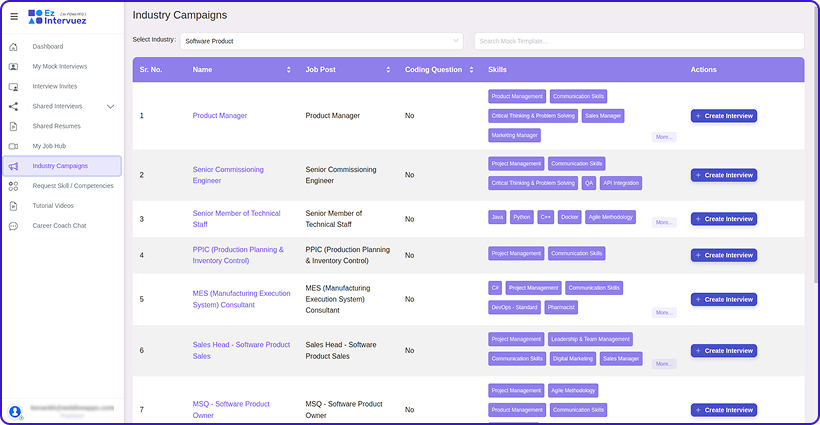
Task: Click the Shared Resumes document icon
Action: 13,127
